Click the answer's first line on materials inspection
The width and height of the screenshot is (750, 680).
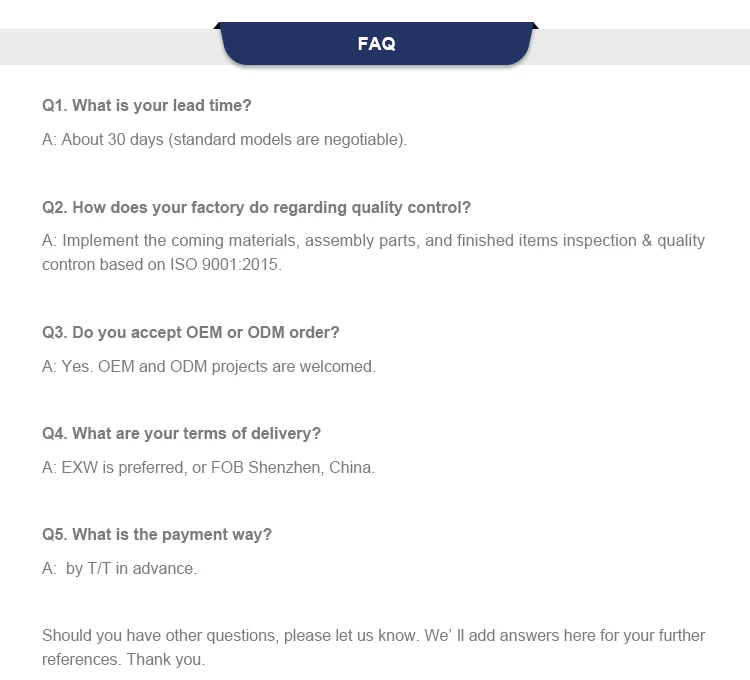coord(373,240)
